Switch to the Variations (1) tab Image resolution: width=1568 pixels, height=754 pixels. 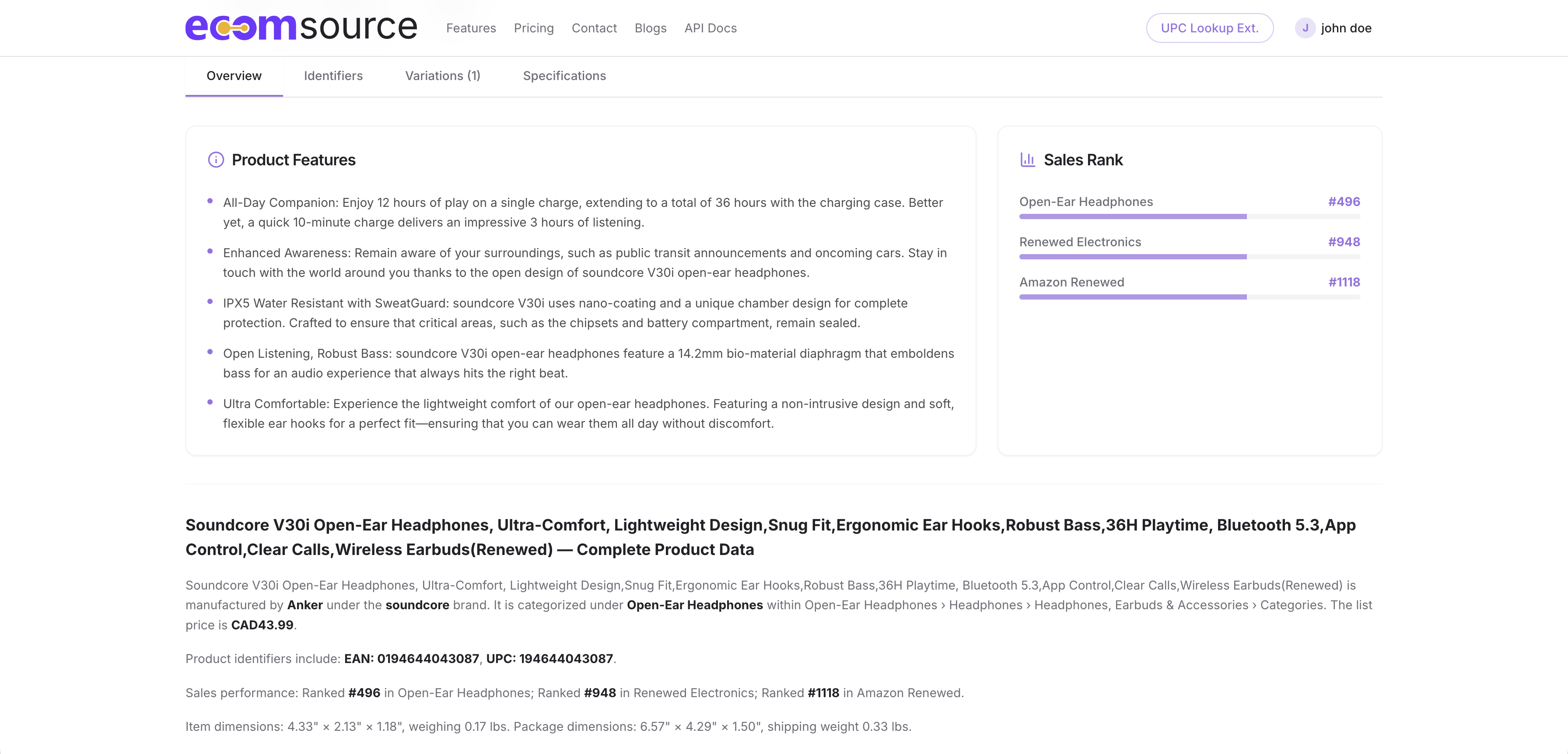[442, 76]
